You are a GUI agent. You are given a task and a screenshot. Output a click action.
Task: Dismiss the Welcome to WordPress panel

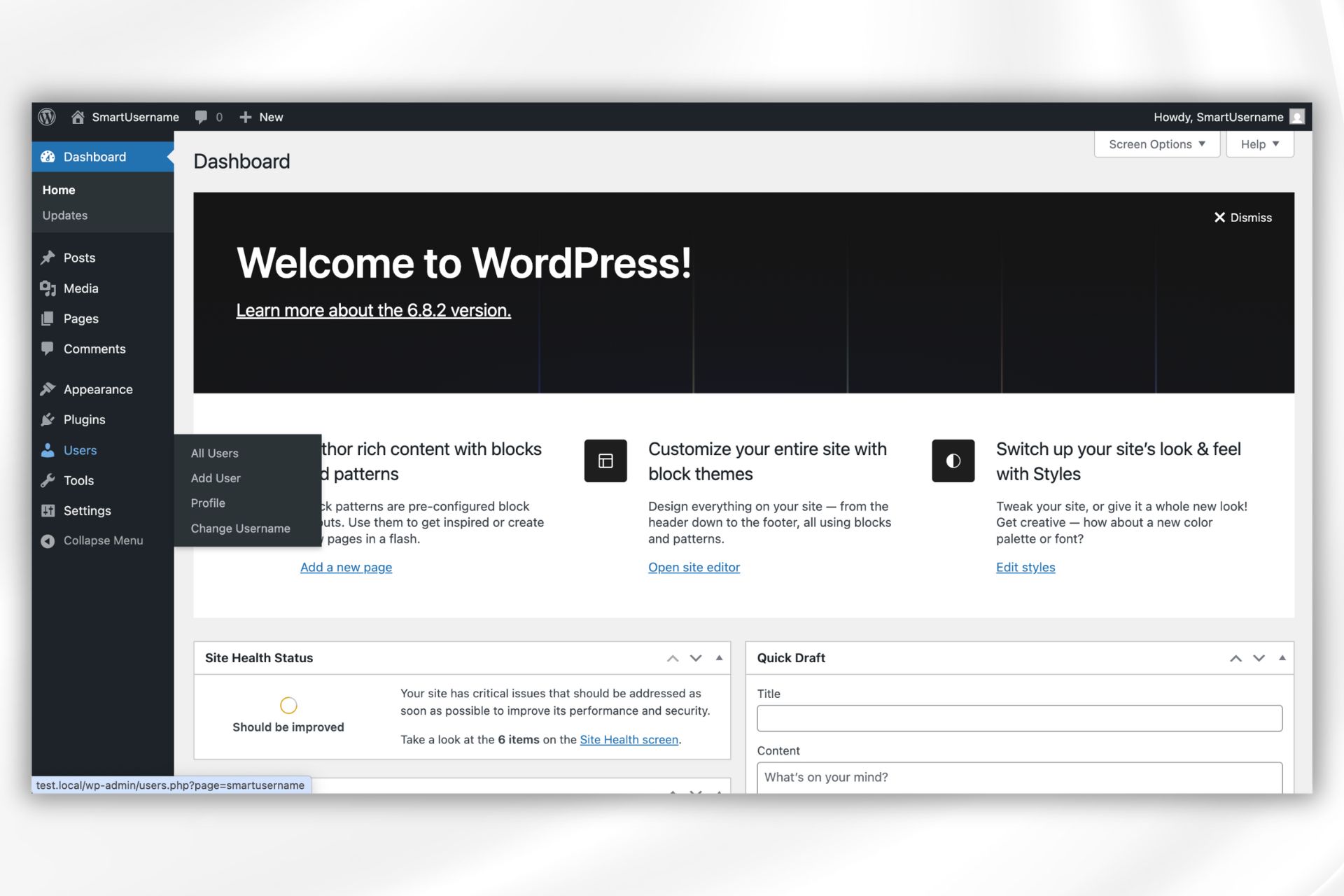point(1242,218)
